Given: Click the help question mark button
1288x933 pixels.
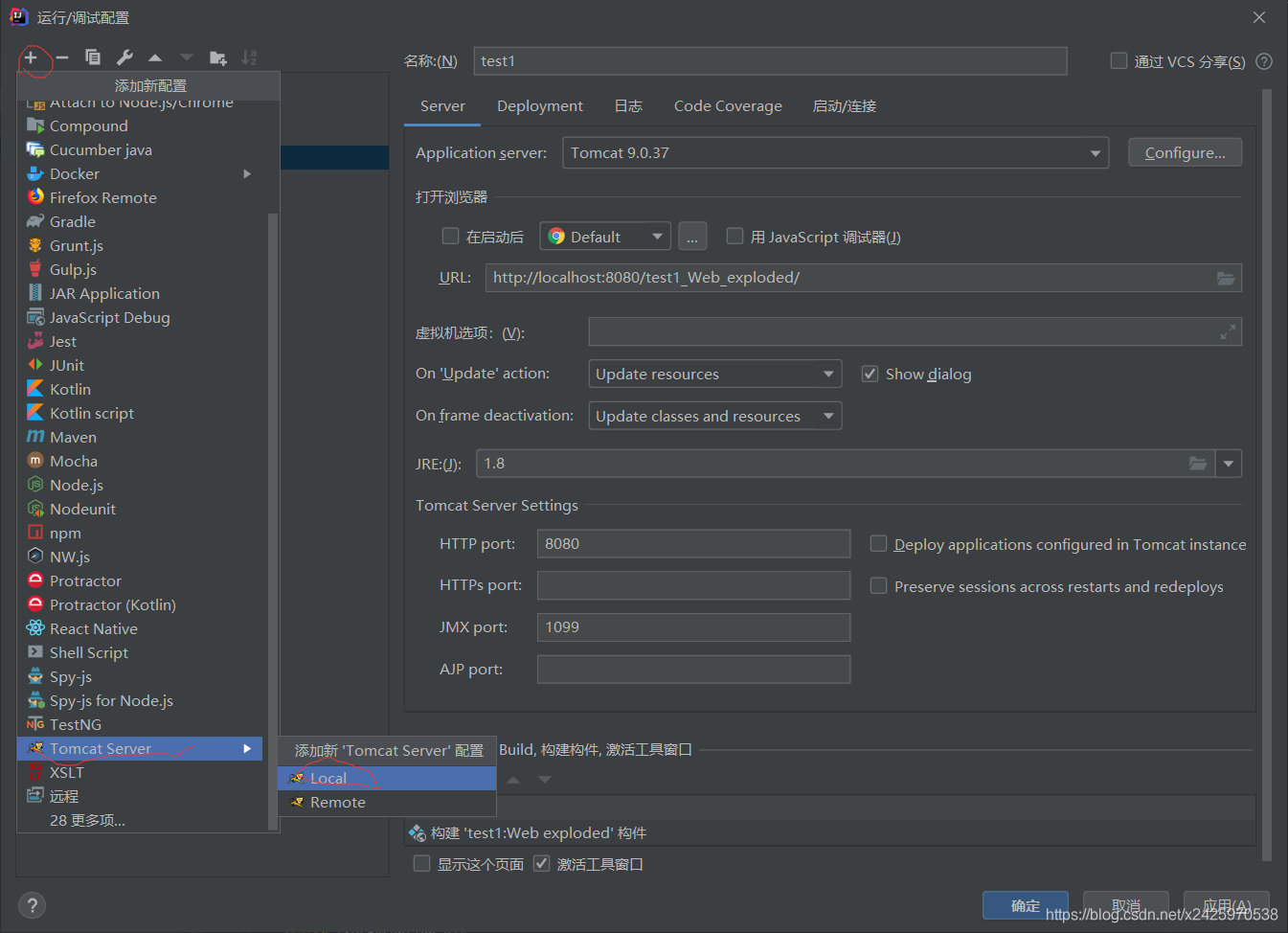Looking at the screenshot, I should pos(32,905).
